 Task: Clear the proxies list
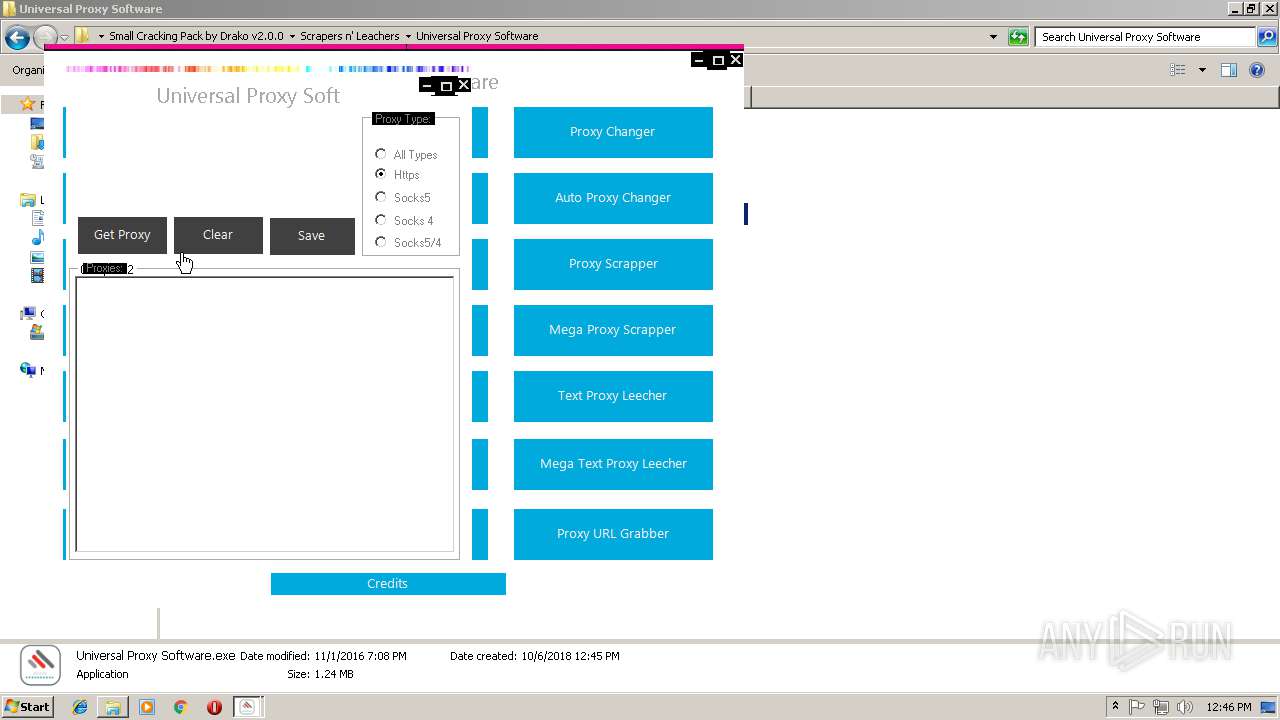coord(218,235)
